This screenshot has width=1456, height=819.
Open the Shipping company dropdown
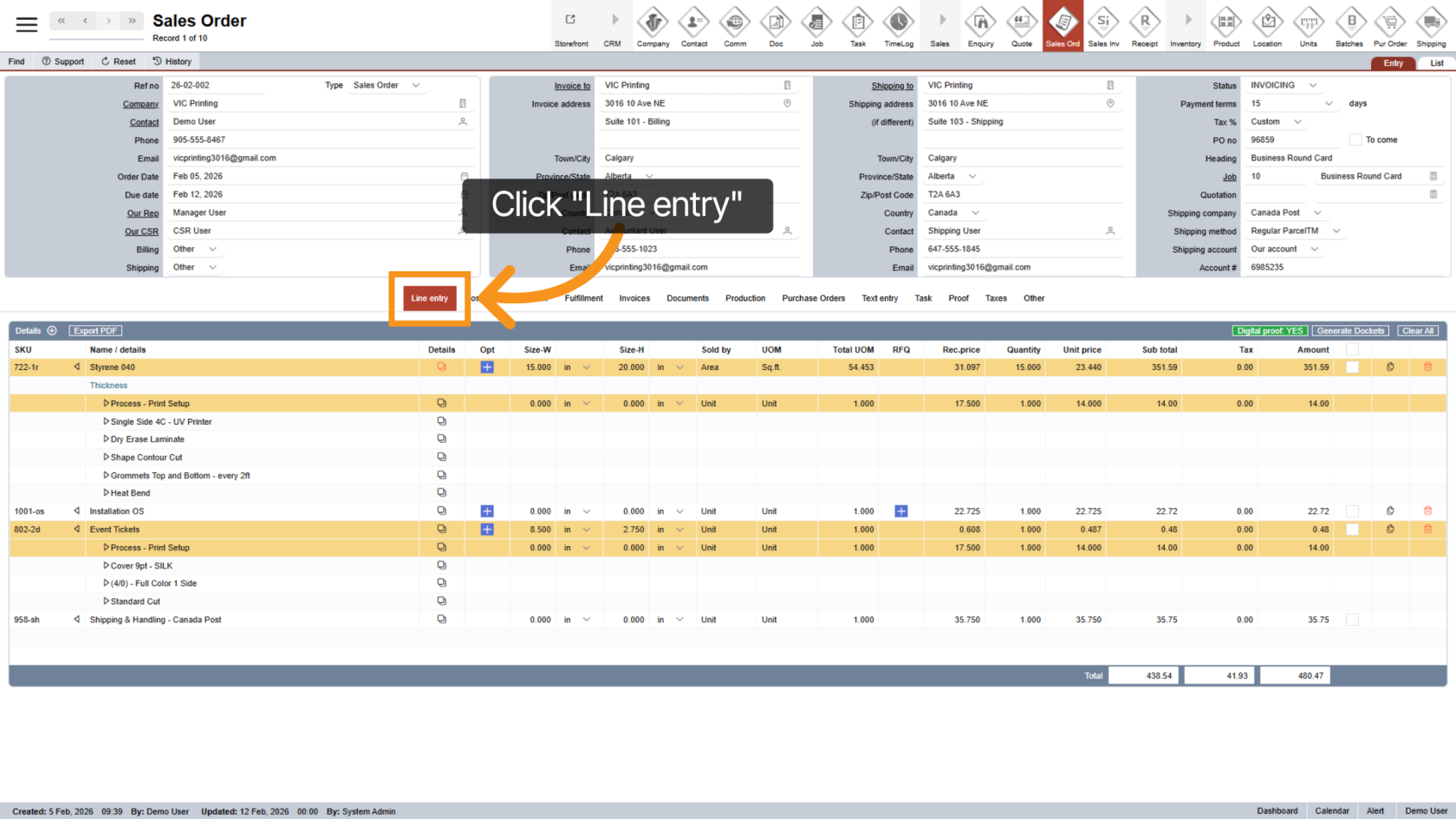point(1317,212)
